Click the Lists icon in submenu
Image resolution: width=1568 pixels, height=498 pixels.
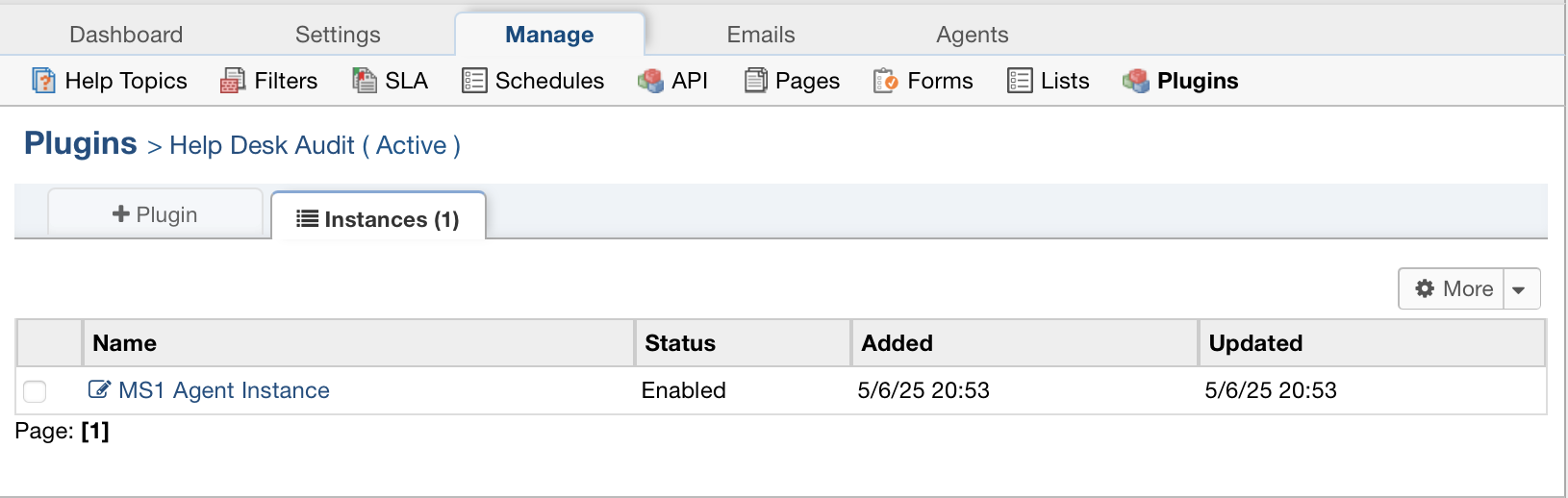[x=1020, y=81]
